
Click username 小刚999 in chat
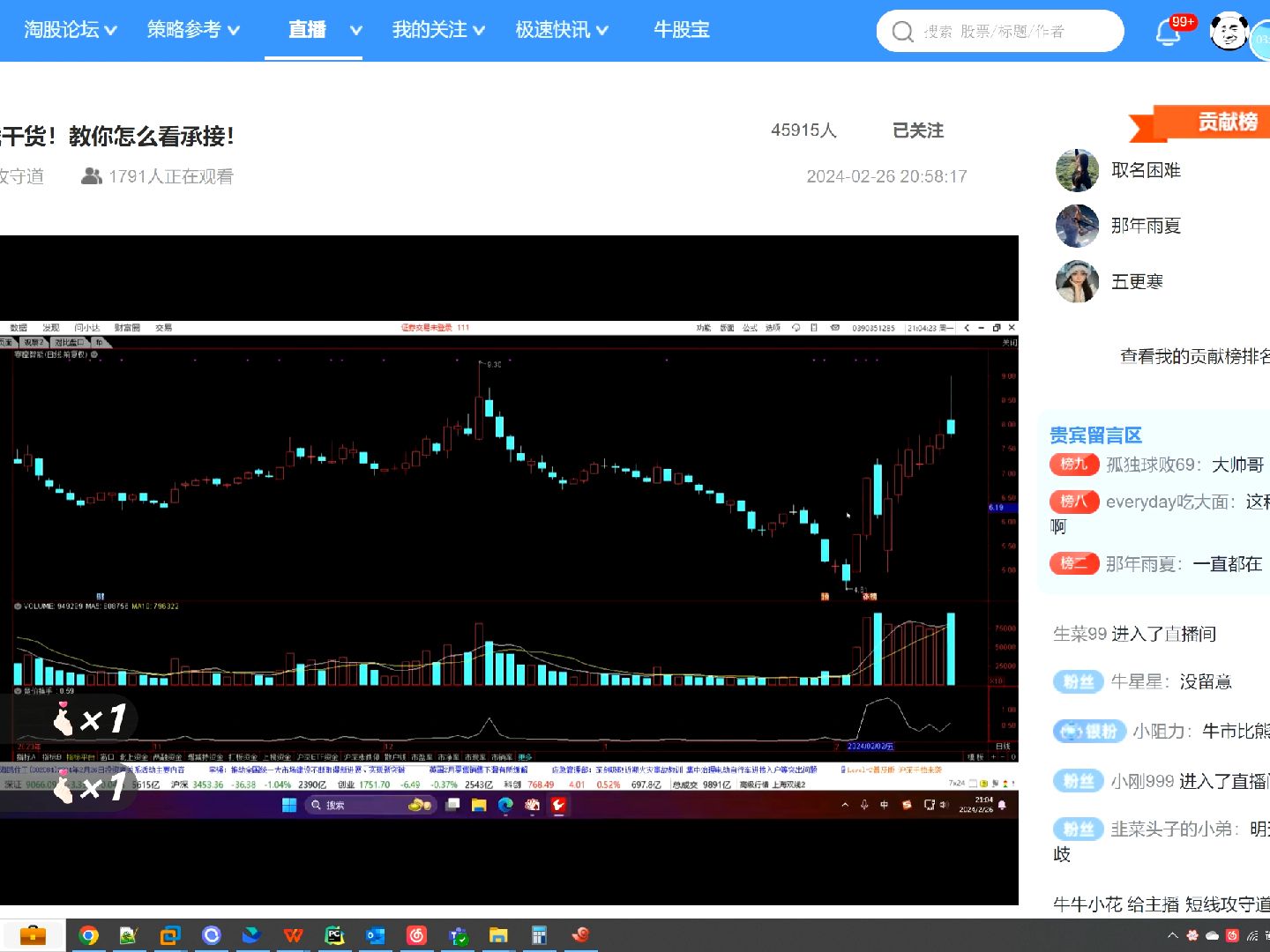[1142, 781]
